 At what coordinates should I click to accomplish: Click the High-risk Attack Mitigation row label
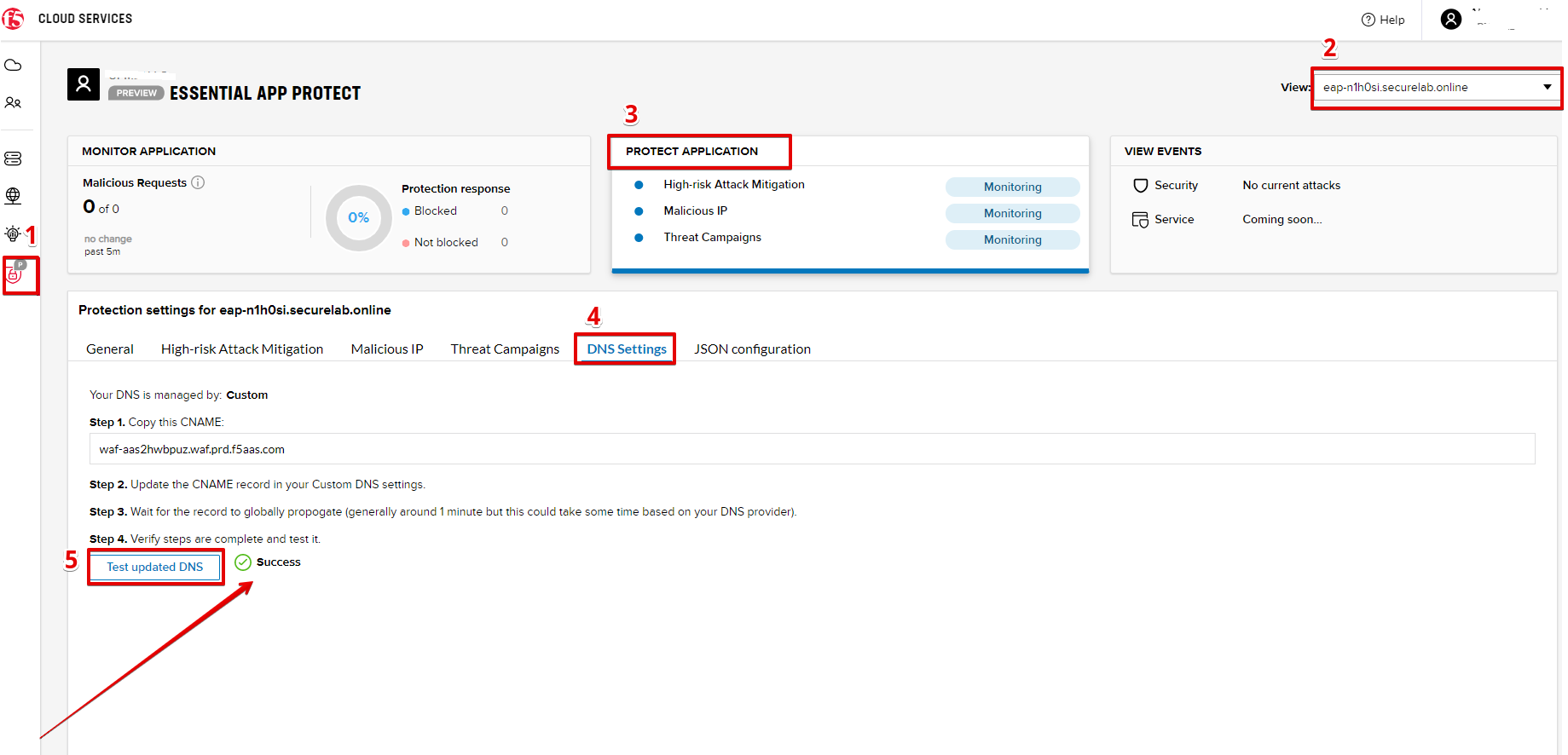click(734, 184)
